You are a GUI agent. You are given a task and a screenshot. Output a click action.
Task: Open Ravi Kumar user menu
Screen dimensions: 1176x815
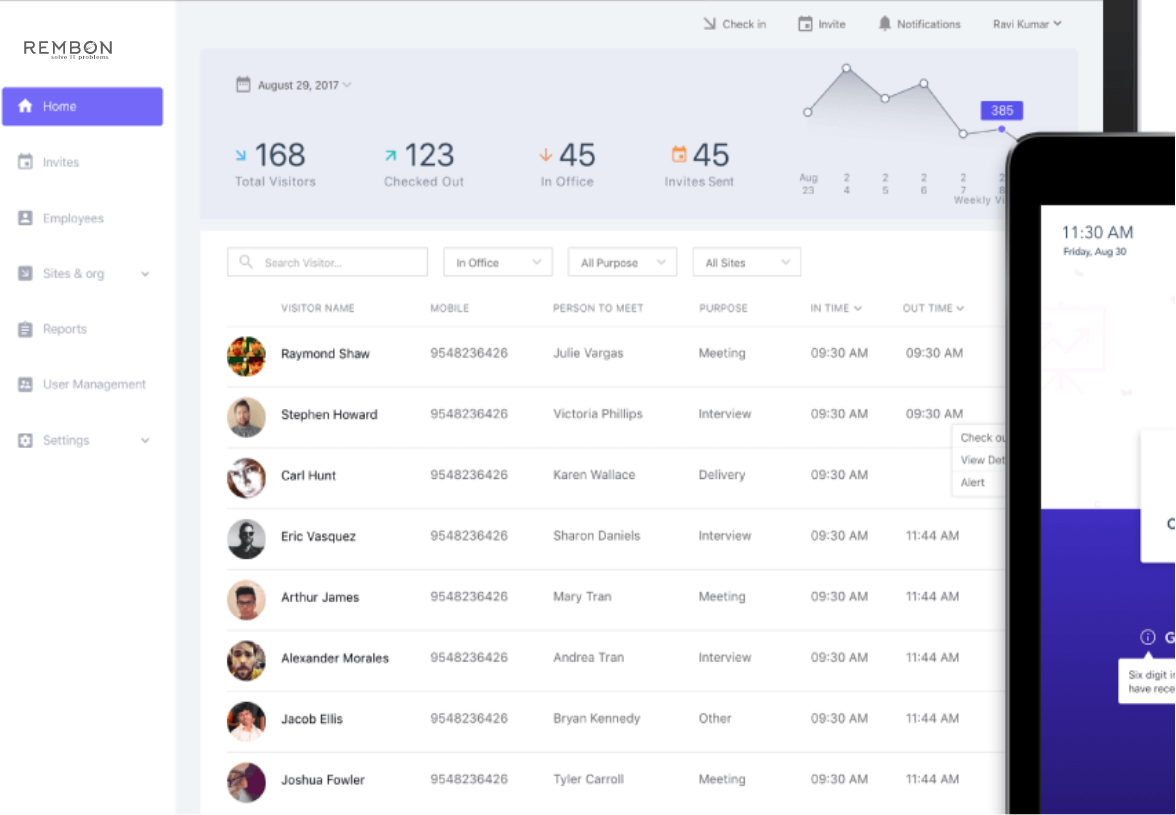(x=1027, y=24)
